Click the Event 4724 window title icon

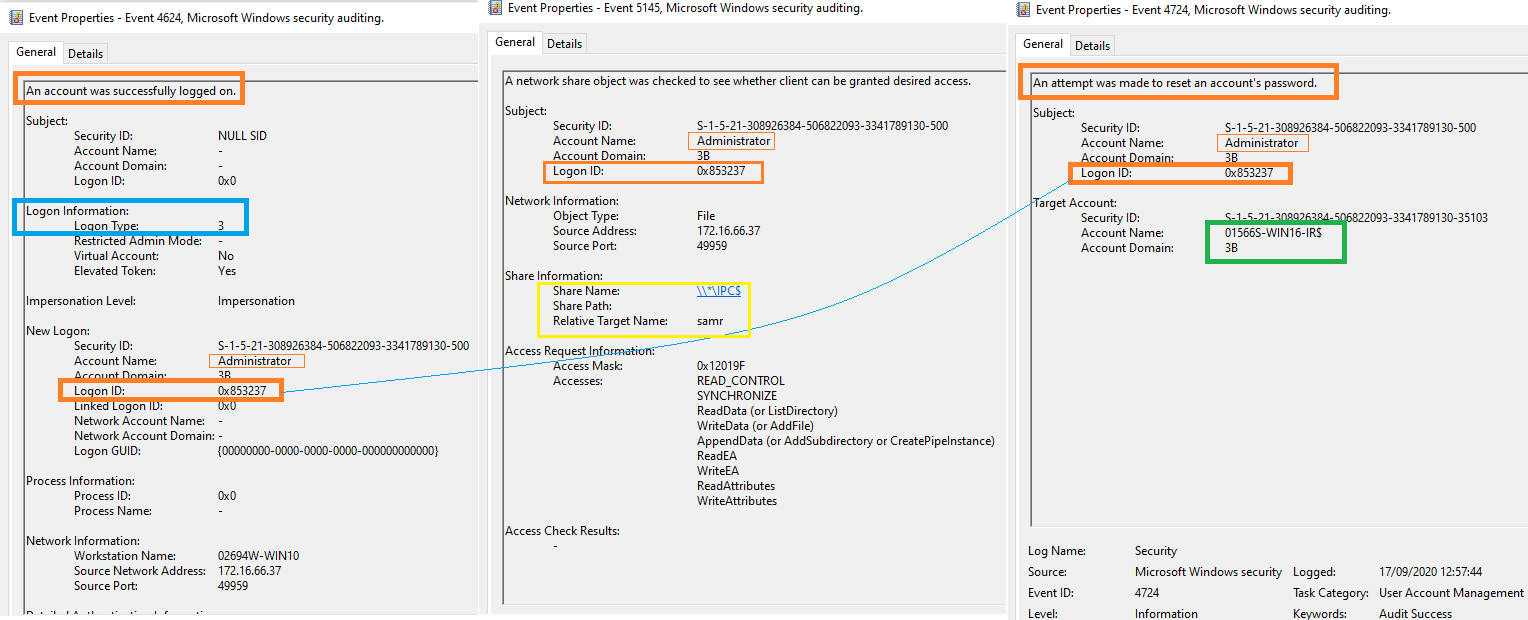click(x=1023, y=10)
